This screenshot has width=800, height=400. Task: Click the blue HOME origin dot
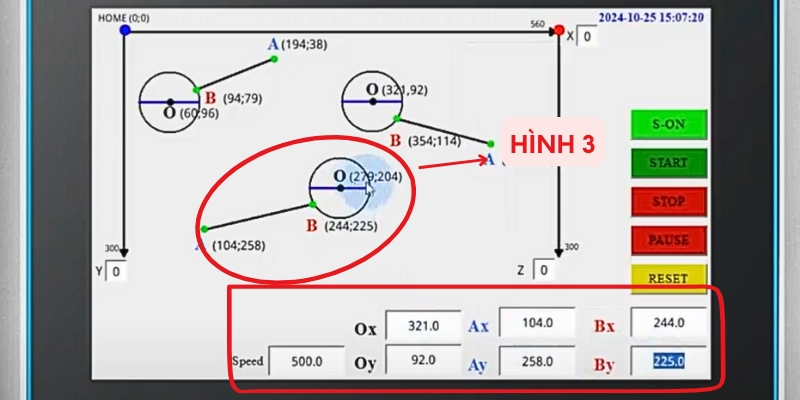point(125,31)
